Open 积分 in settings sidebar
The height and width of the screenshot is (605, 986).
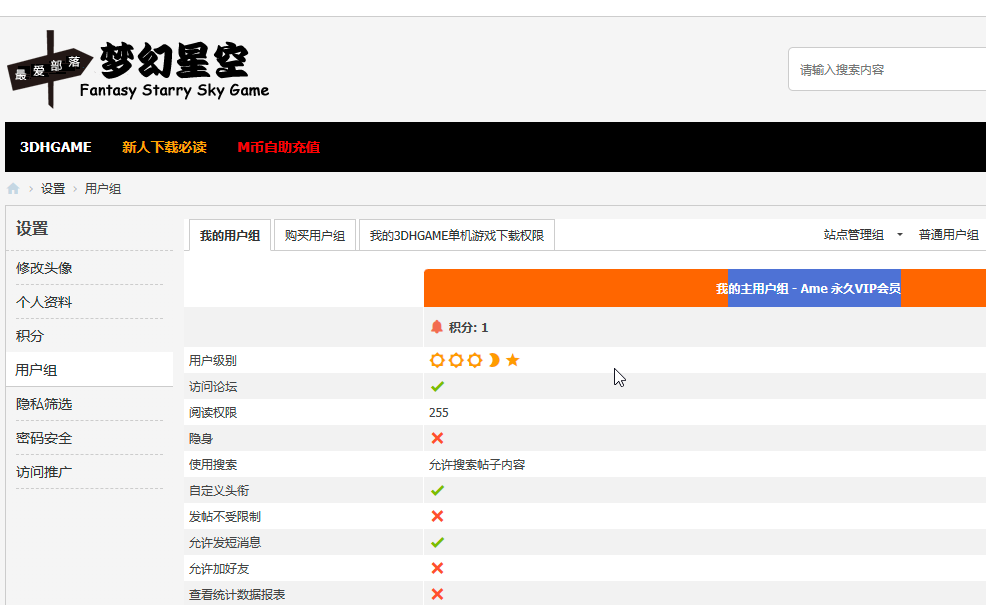pyautogui.click(x=30, y=336)
